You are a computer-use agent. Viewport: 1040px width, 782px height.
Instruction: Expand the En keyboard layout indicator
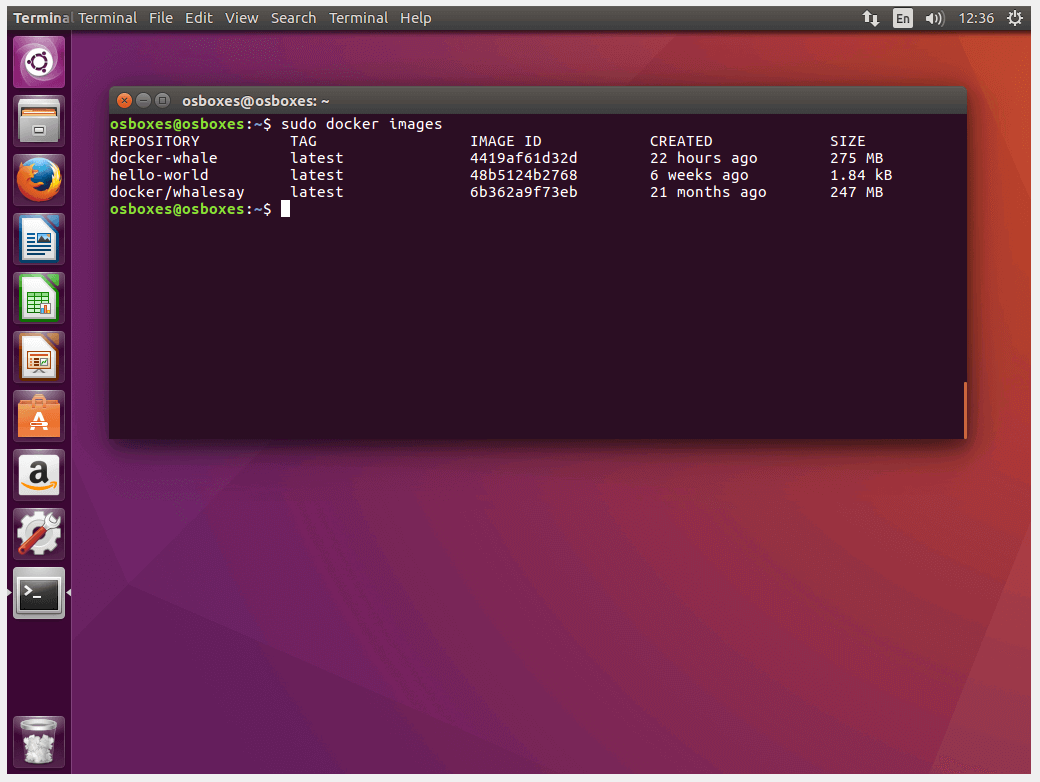click(x=903, y=18)
